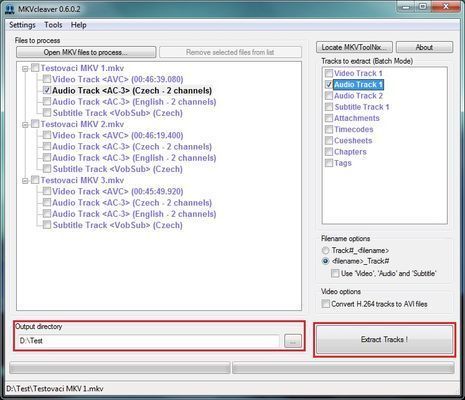Check English audio track under MKV 1
Screen dimensions: 465x400
point(47,101)
